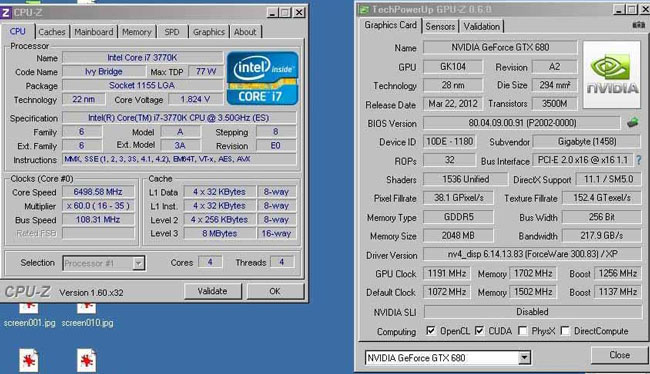Click the Transistors value 3500M
Viewport: 650px width, 374px height.
pos(554,104)
